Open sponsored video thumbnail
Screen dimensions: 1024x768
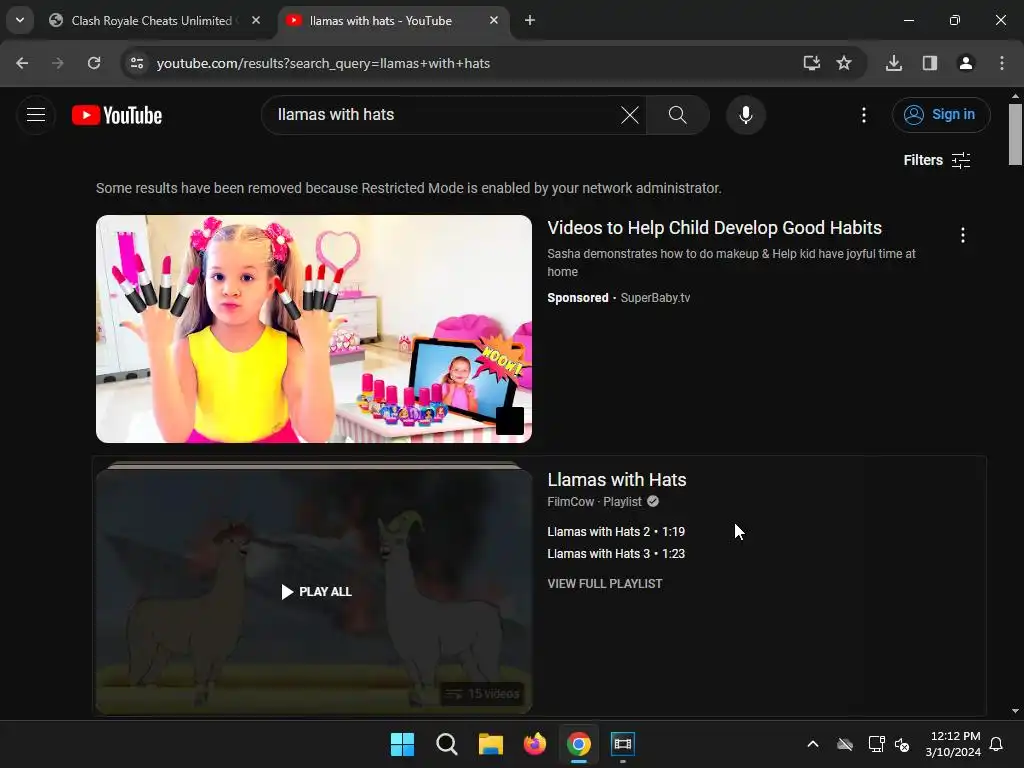point(314,329)
